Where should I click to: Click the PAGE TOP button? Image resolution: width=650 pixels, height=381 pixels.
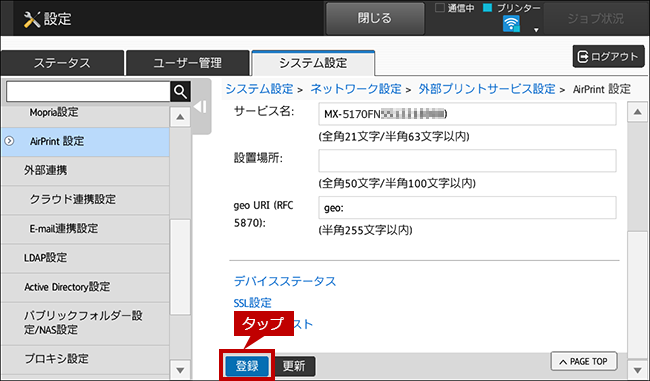[x=584, y=362]
